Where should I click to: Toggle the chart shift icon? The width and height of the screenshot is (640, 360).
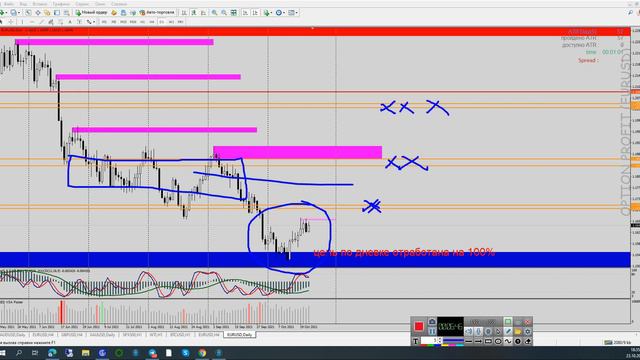(255, 13)
